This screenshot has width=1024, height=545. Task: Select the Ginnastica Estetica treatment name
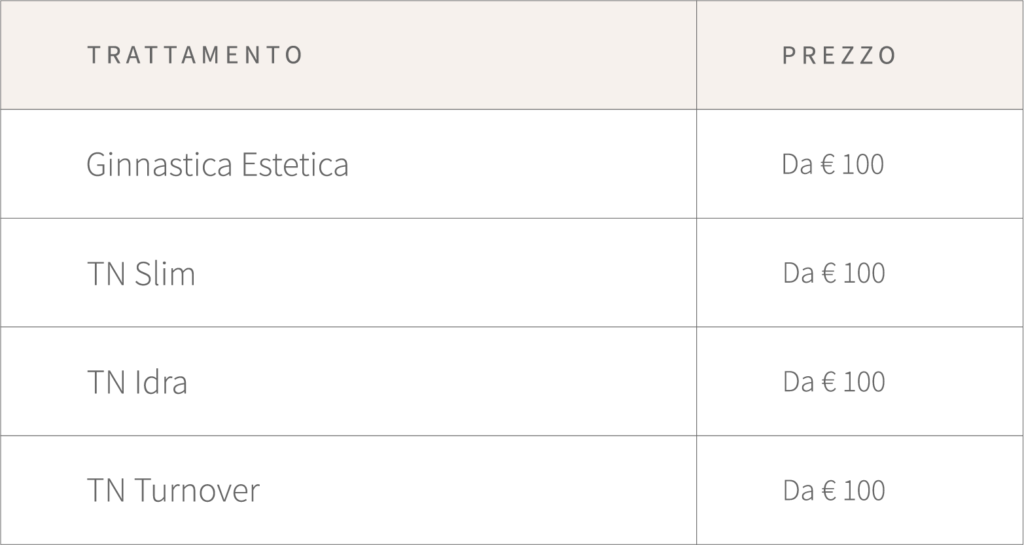(x=217, y=164)
